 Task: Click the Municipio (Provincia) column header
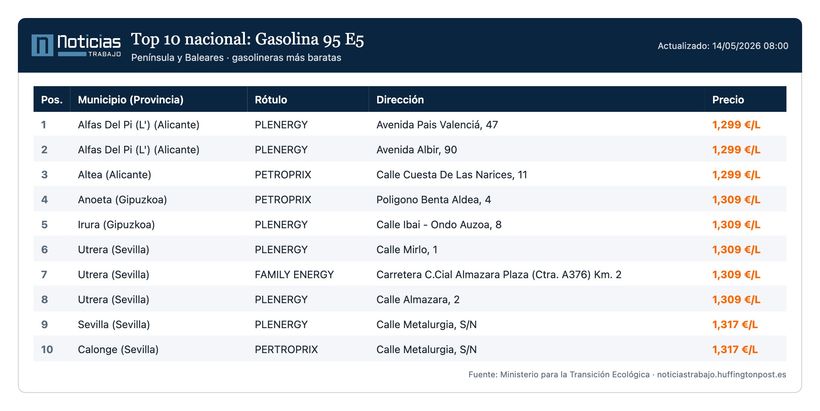131,99
